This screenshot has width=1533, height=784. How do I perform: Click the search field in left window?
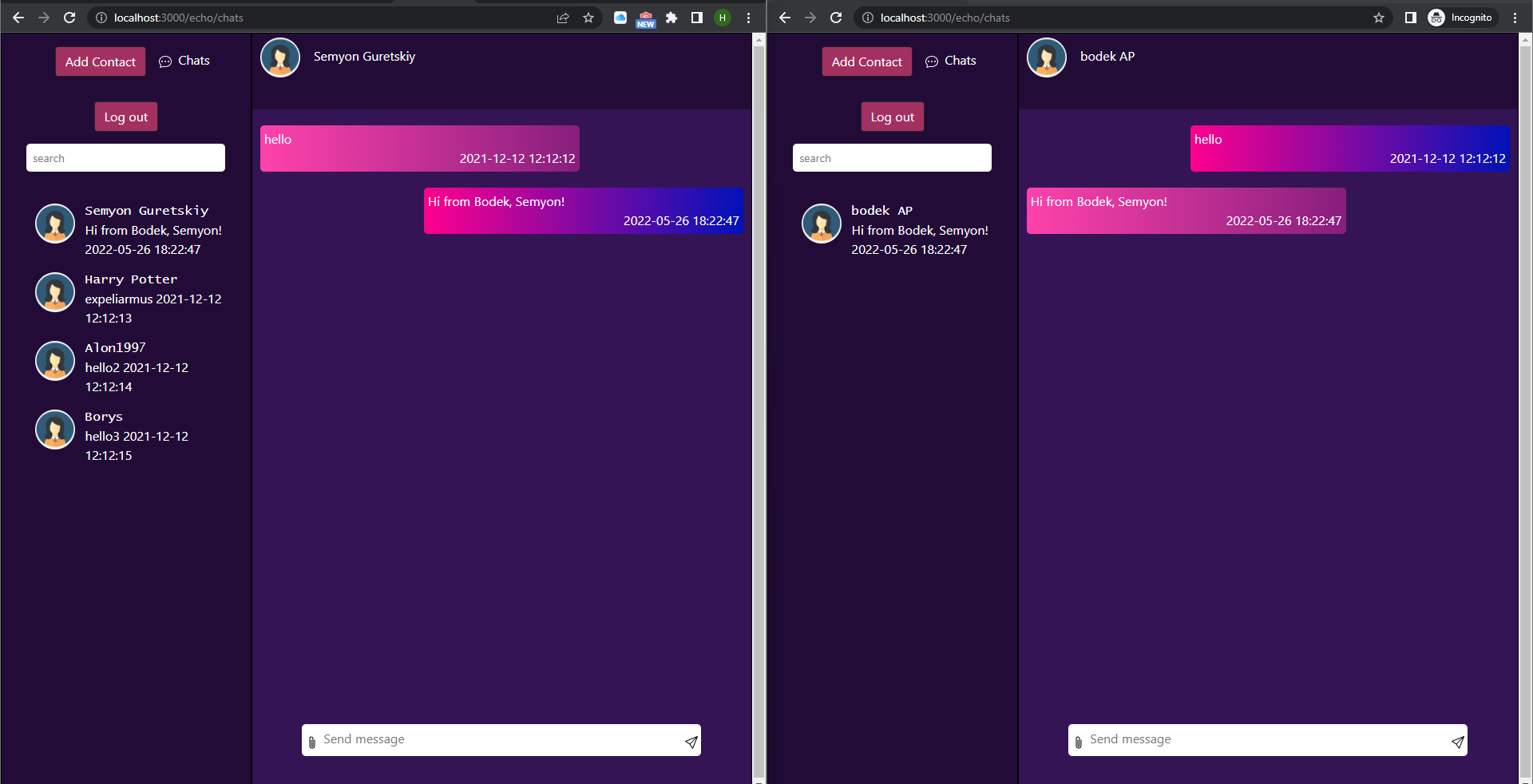point(125,158)
